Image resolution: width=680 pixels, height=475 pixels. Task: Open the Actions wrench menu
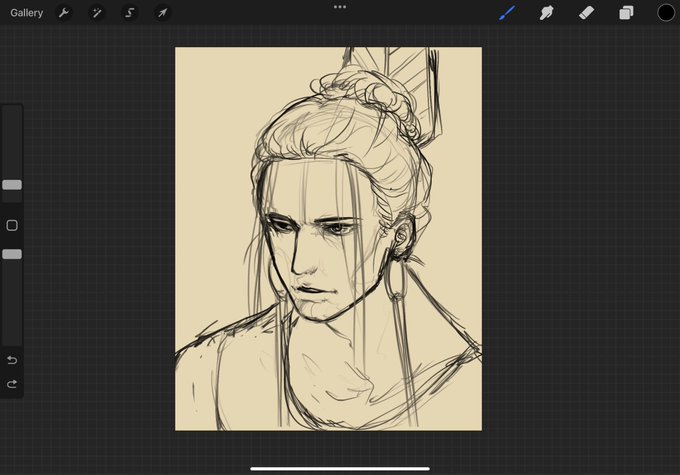(x=64, y=13)
